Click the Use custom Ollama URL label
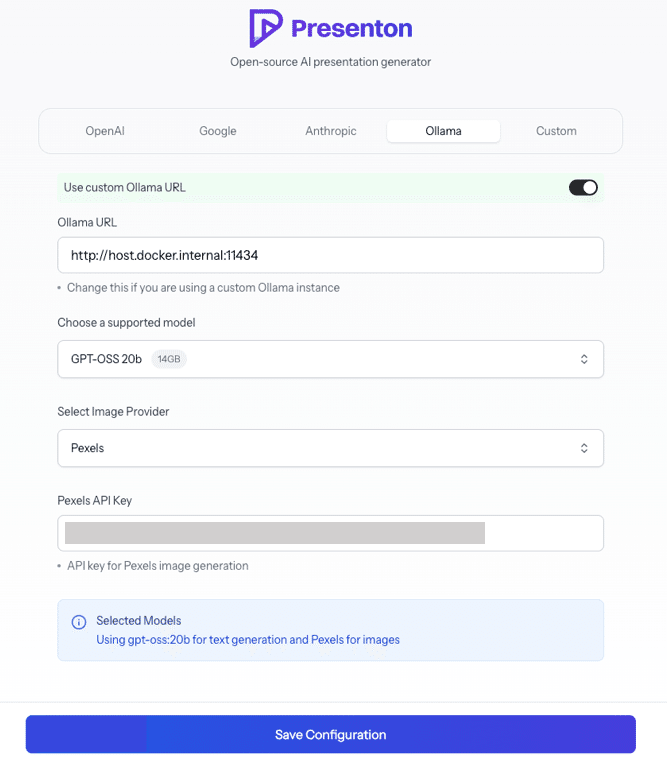 125,187
